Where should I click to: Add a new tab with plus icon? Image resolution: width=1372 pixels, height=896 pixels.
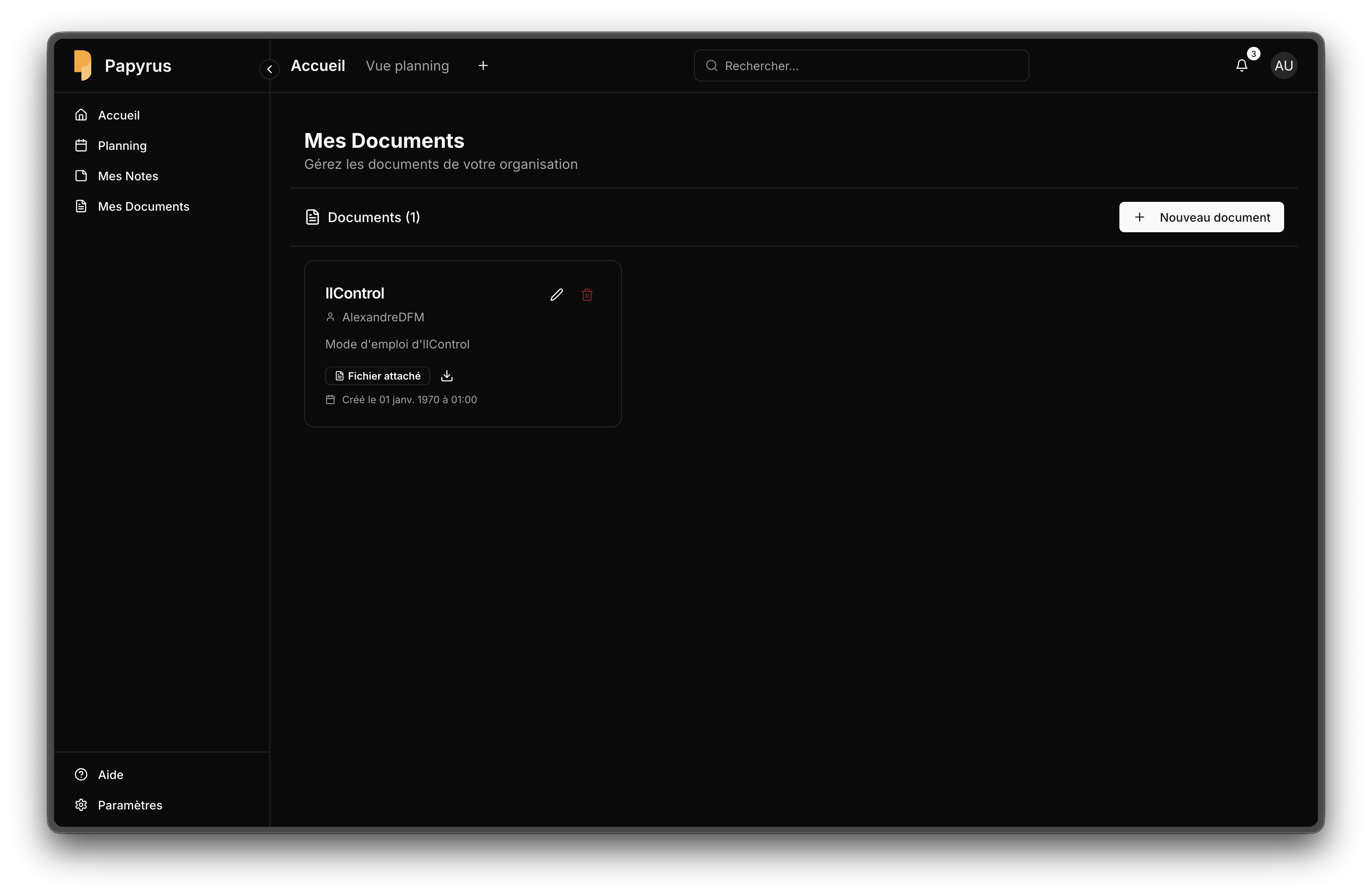483,66
